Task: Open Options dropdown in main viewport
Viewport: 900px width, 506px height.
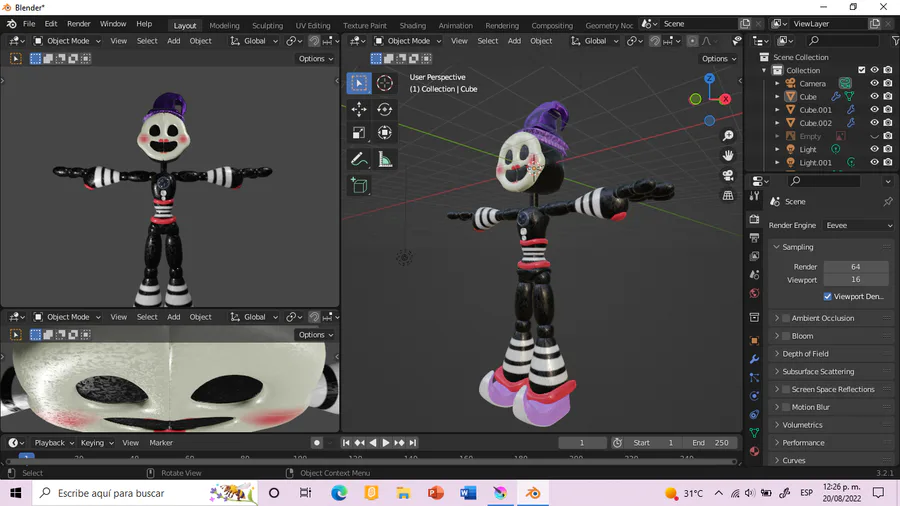Action: (719, 59)
